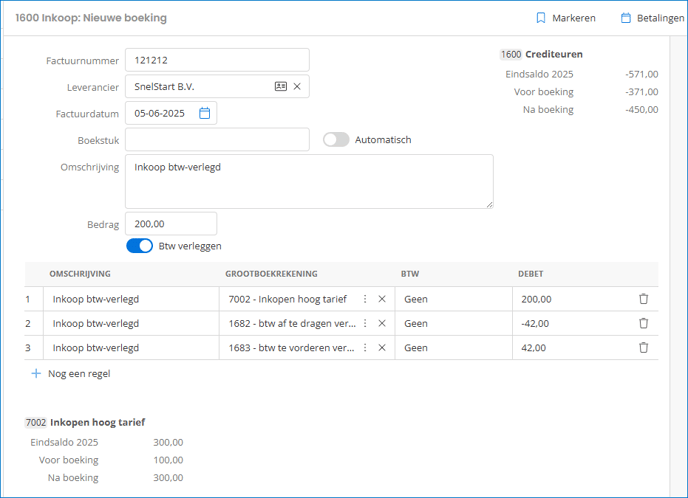
Task: Open the BTW dropdown in row 3
Action: coord(452,348)
